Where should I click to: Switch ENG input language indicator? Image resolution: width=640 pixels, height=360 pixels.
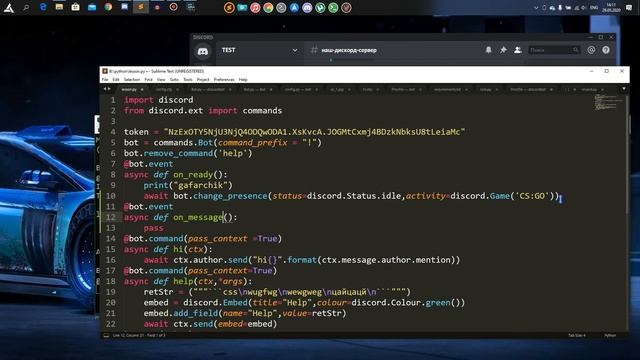pyautogui.click(x=594, y=7)
